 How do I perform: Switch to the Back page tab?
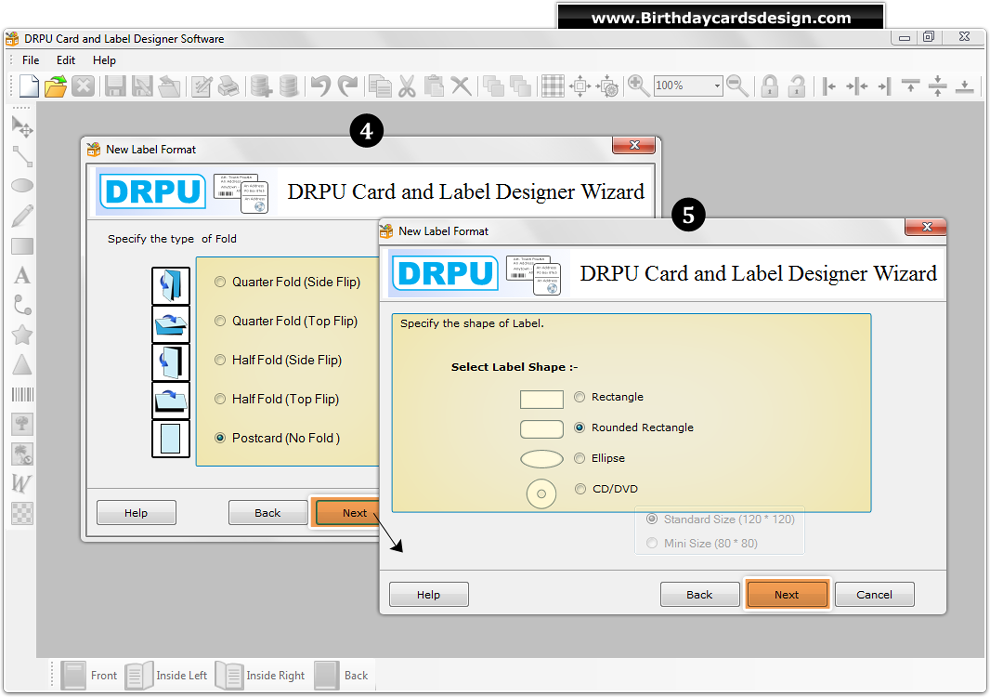point(342,676)
